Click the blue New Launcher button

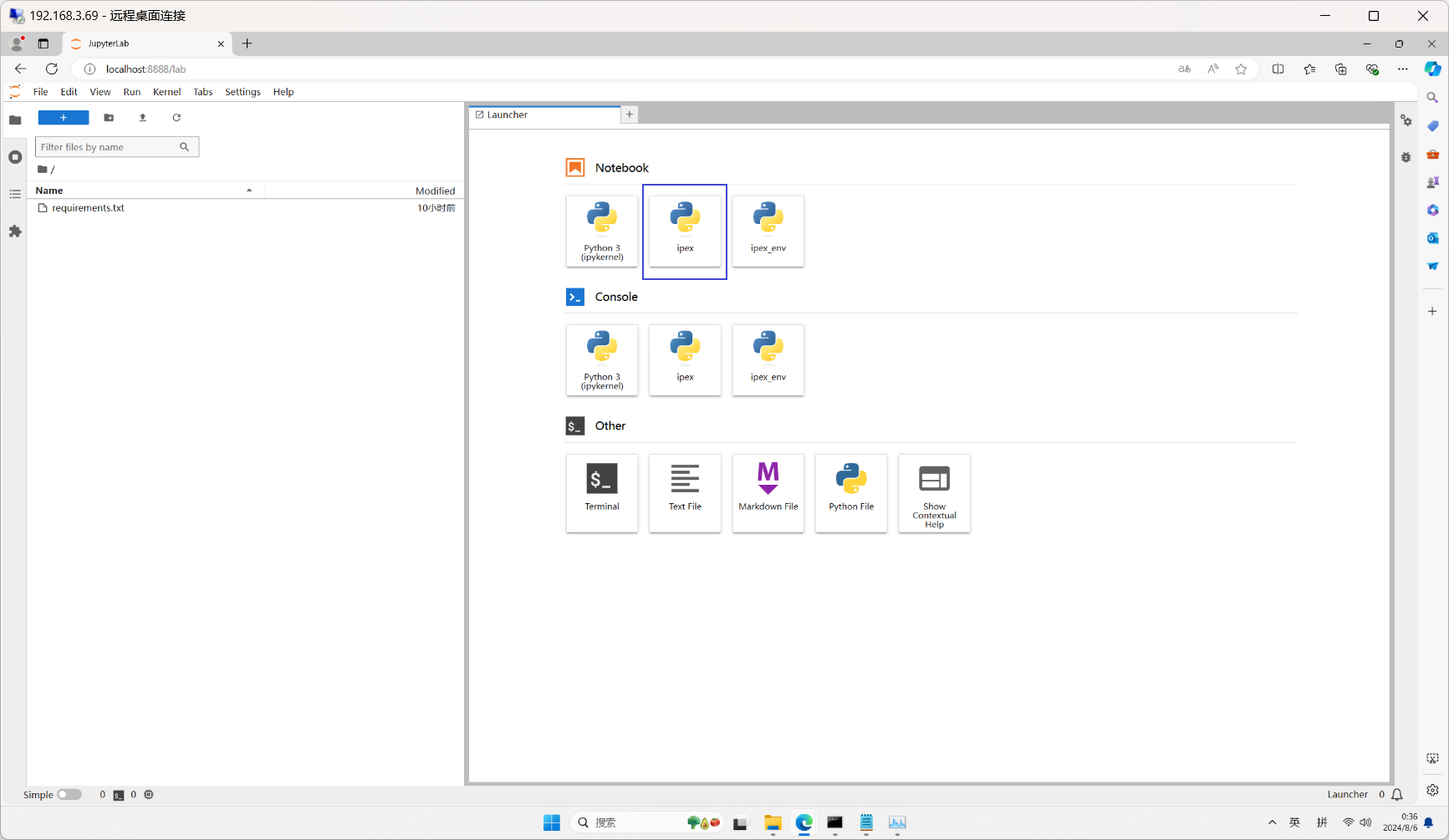64,118
